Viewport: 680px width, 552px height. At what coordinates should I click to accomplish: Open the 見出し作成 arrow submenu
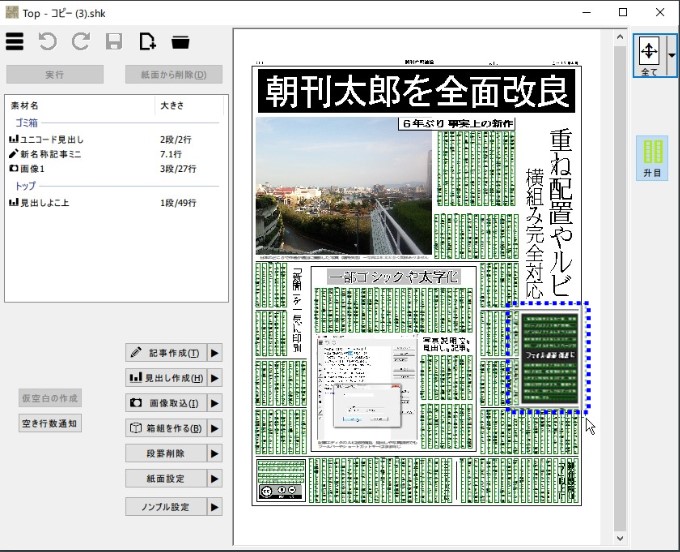(215, 378)
